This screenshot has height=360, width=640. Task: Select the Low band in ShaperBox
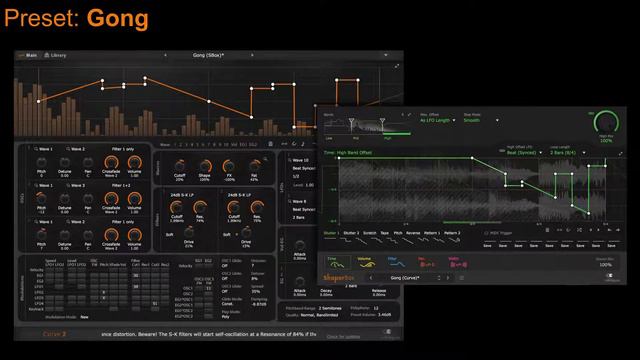click(329, 138)
